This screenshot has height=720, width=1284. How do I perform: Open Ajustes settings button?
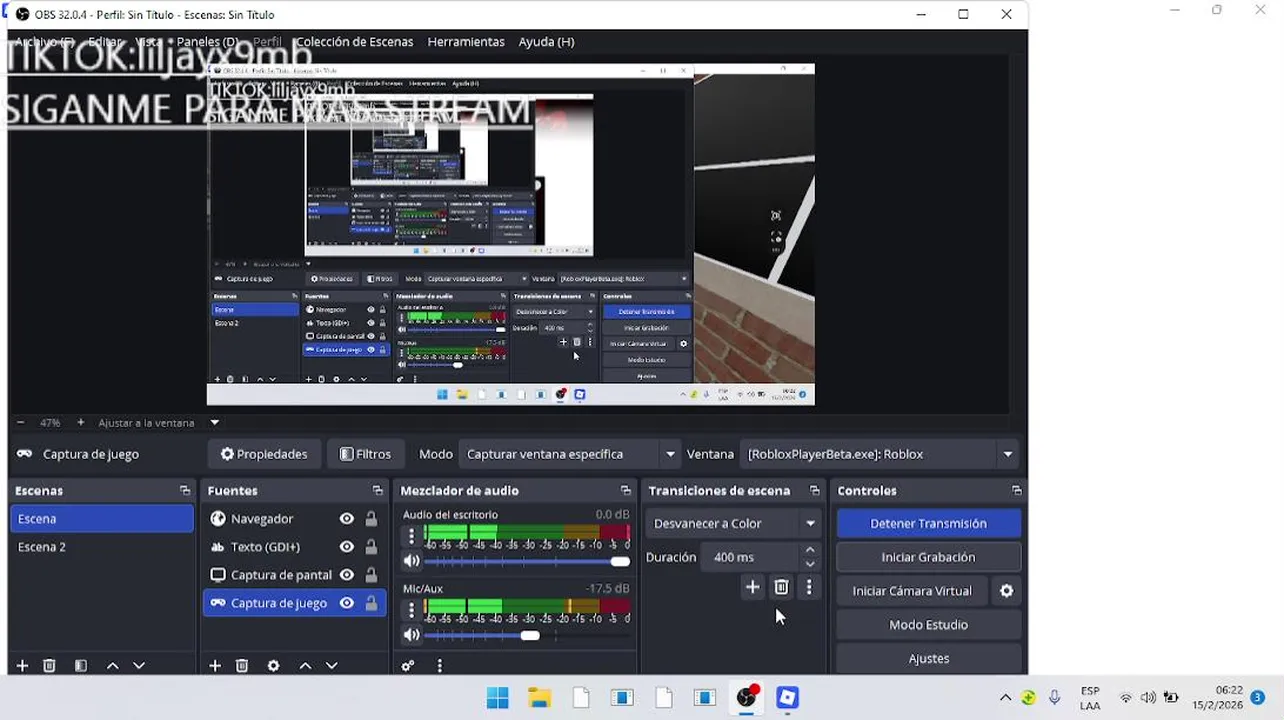(x=928, y=659)
